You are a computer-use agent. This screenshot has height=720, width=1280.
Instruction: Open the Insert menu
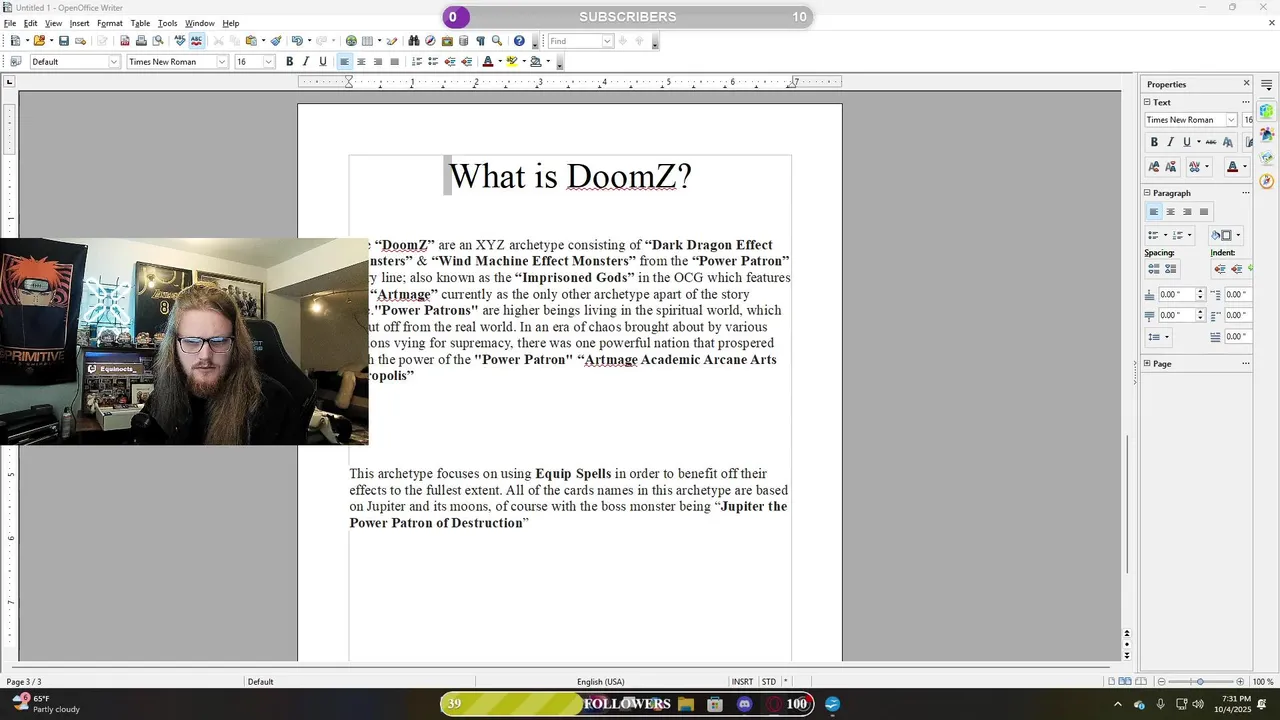pos(79,23)
